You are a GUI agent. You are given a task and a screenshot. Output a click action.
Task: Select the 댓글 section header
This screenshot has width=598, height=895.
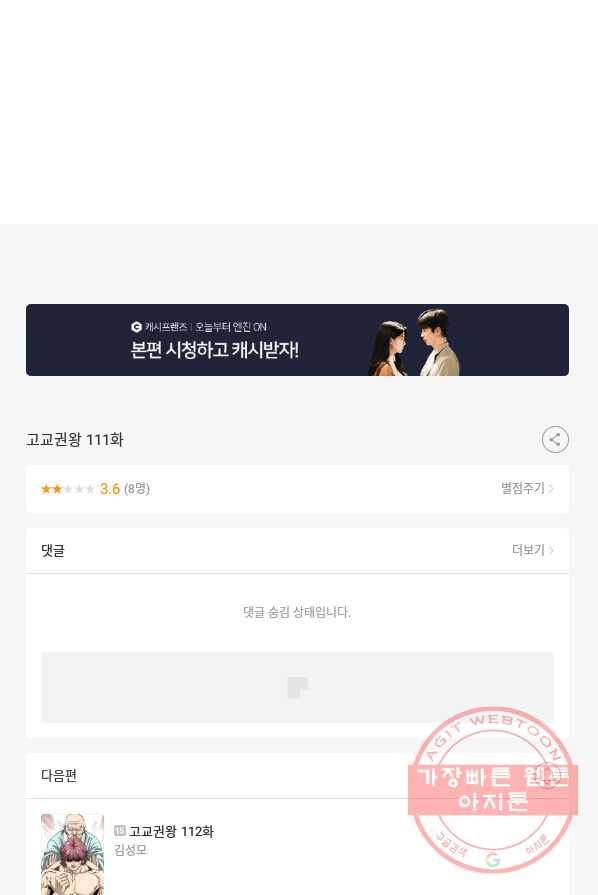click(x=52, y=550)
